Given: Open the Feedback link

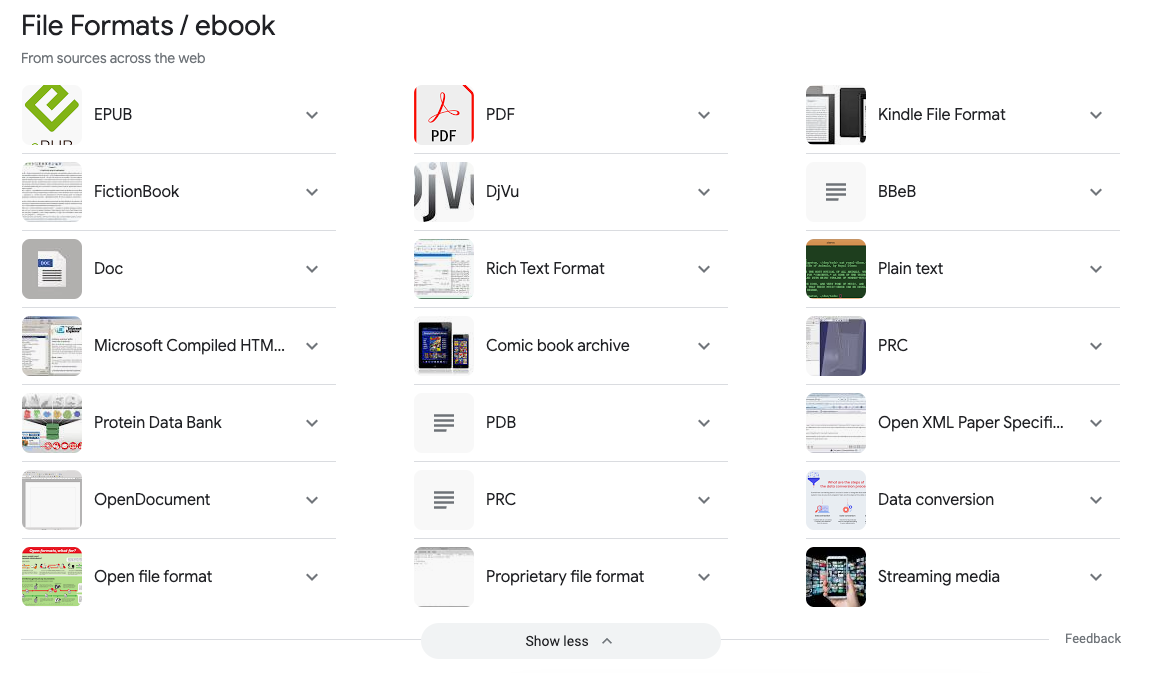Looking at the screenshot, I should [x=1092, y=638].
